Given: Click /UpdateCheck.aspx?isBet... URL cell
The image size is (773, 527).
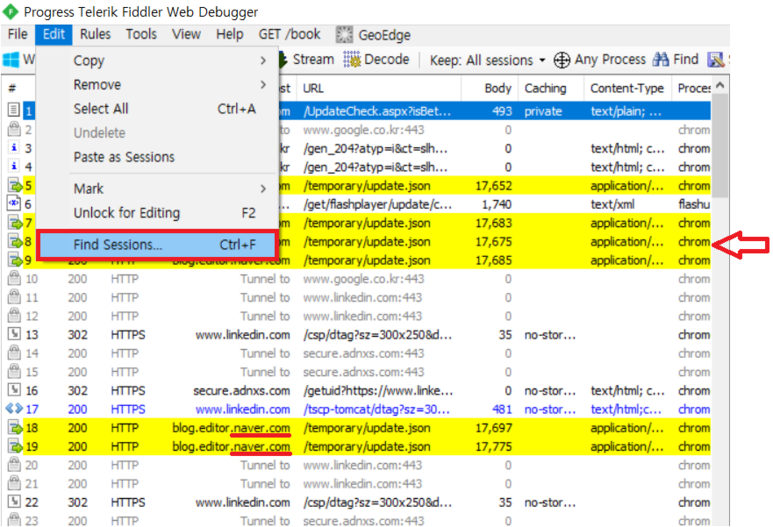Looking at the screenshot, I should click(x=377, y=111).
